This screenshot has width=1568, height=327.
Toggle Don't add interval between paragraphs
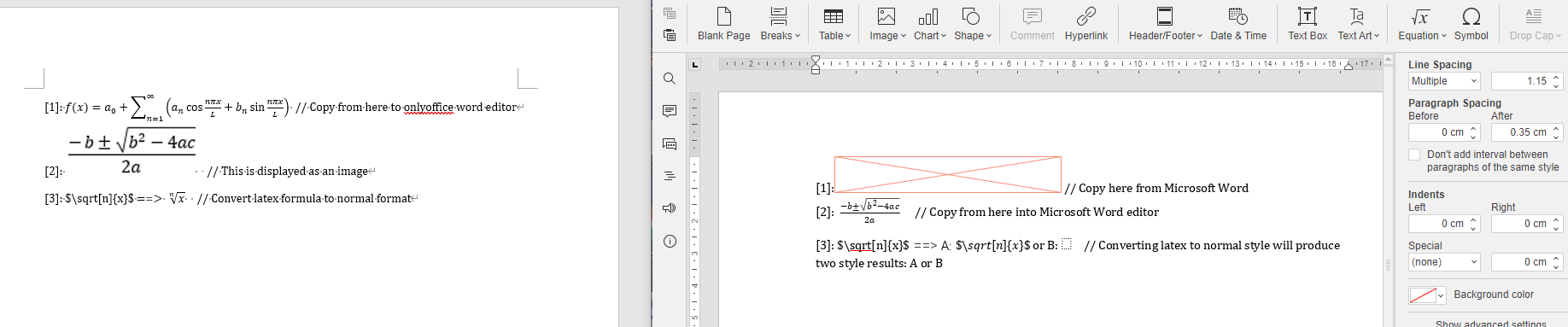pyautogui.click(x=1414, y=155)
